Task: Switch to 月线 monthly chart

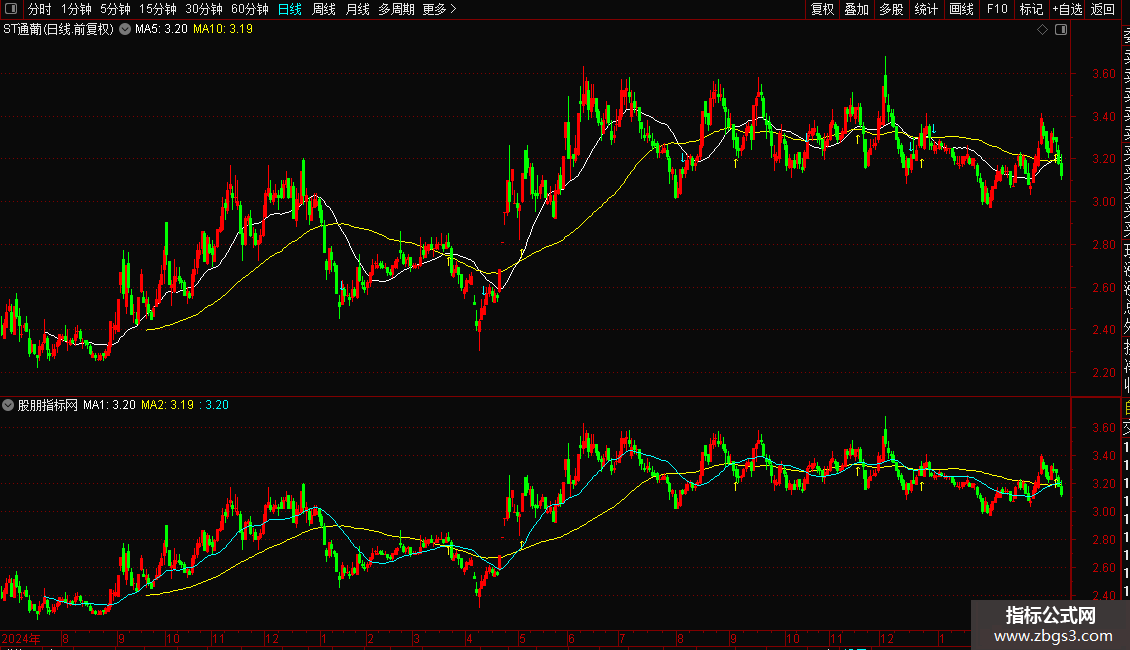Action: [x=357, y=9]
